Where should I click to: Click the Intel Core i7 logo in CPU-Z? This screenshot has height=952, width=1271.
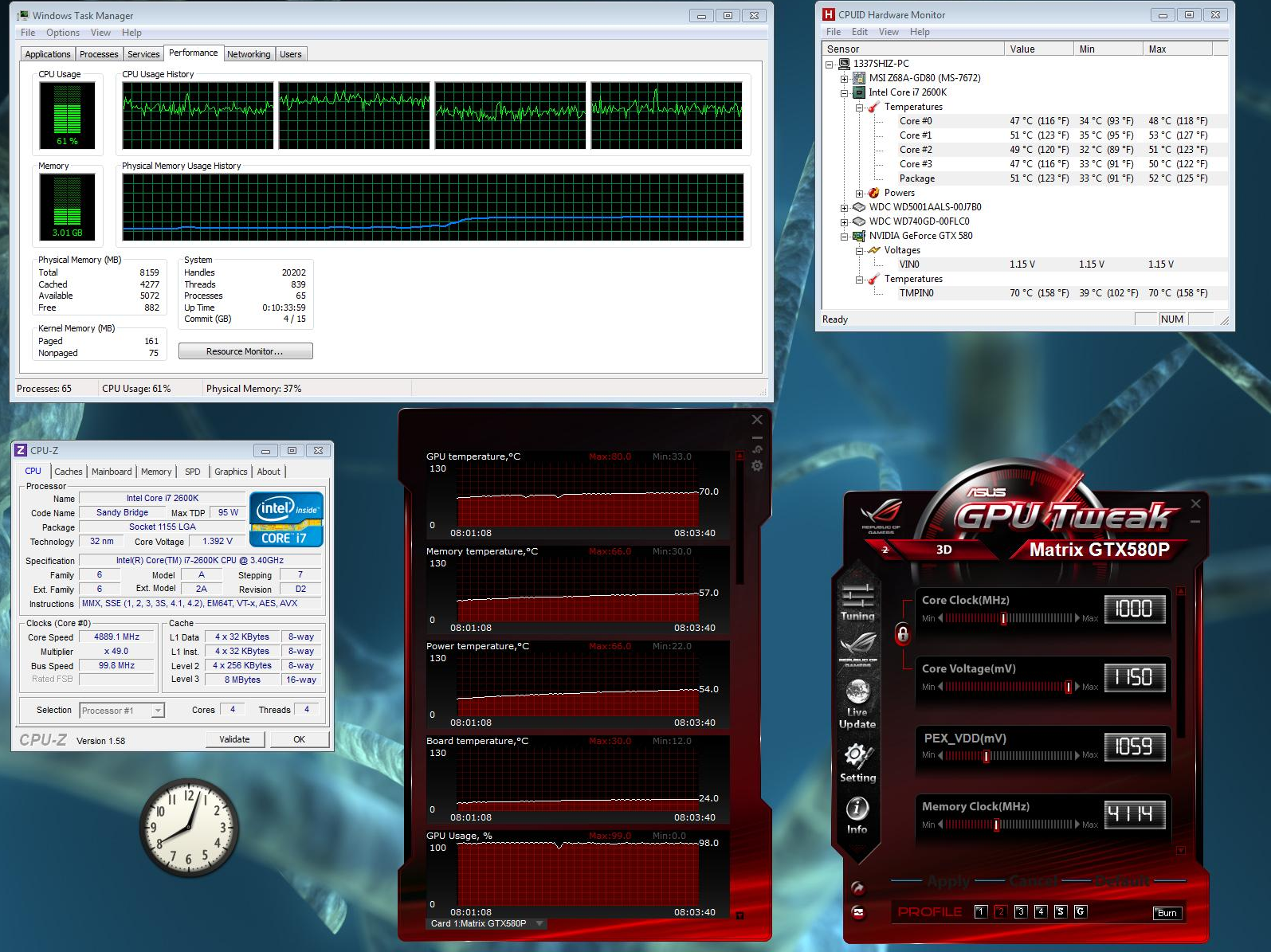click(x=286, y=519)
